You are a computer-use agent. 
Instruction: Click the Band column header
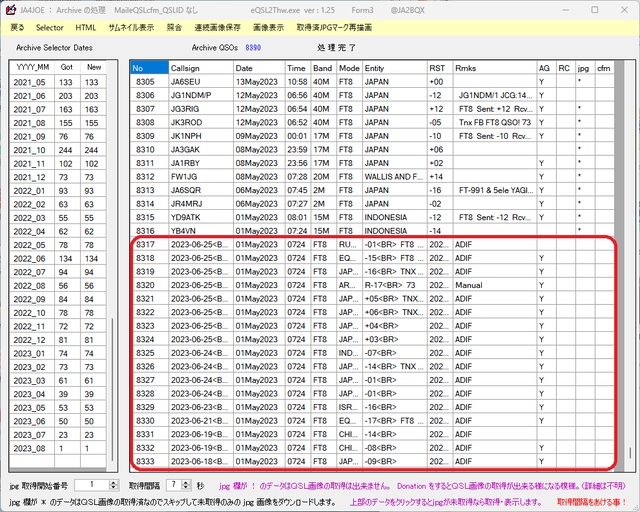[324, 68]
